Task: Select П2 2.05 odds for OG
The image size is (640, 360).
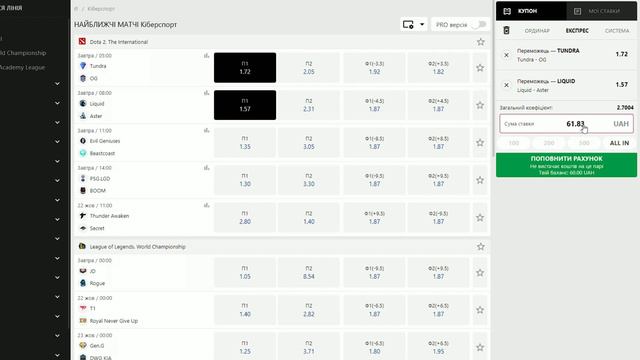Action: coord(309,68)
